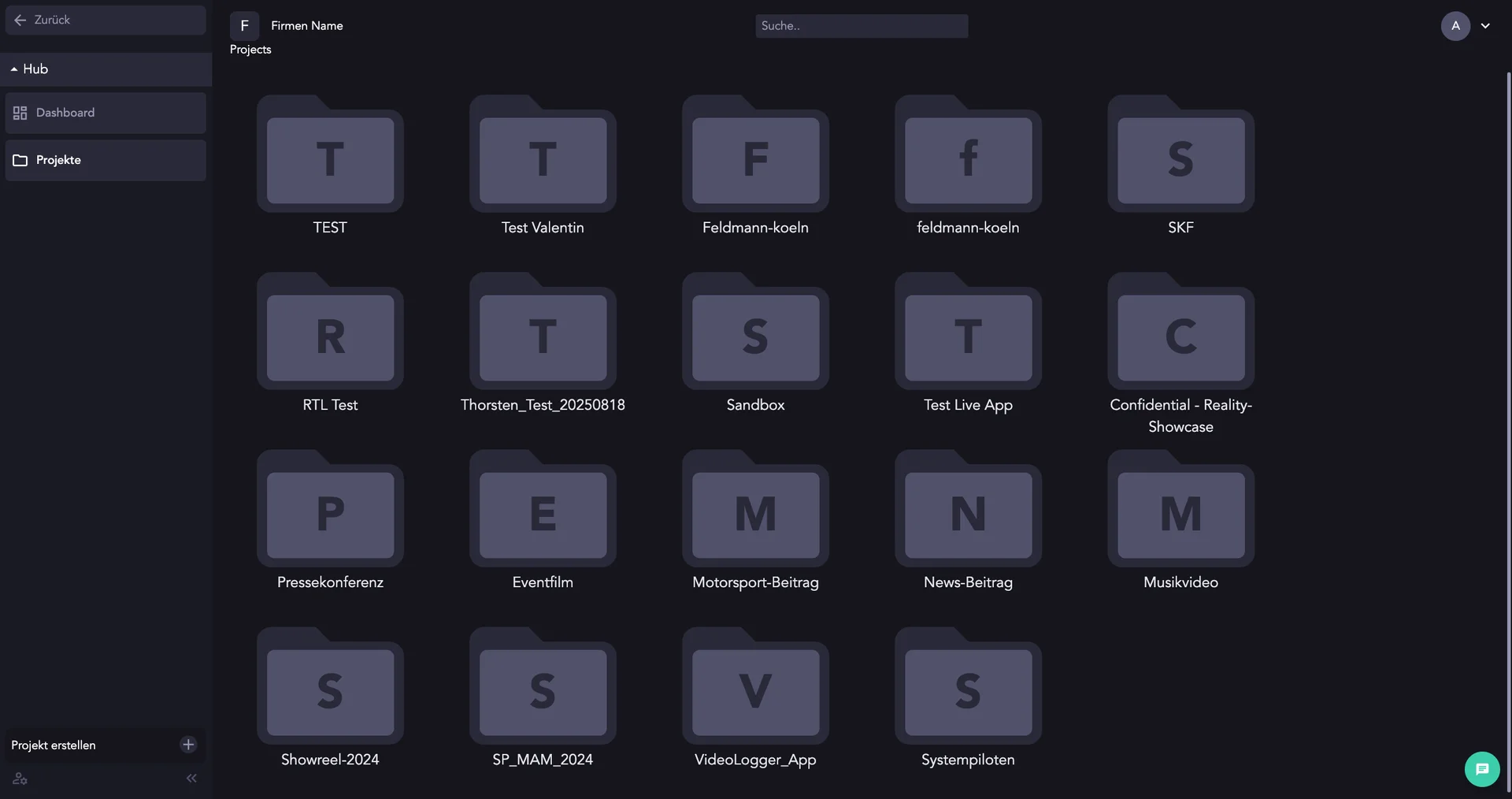Open the Showreel-2024 project folder
This screenshot has height=799, width=1512.
tap(330, 686)
